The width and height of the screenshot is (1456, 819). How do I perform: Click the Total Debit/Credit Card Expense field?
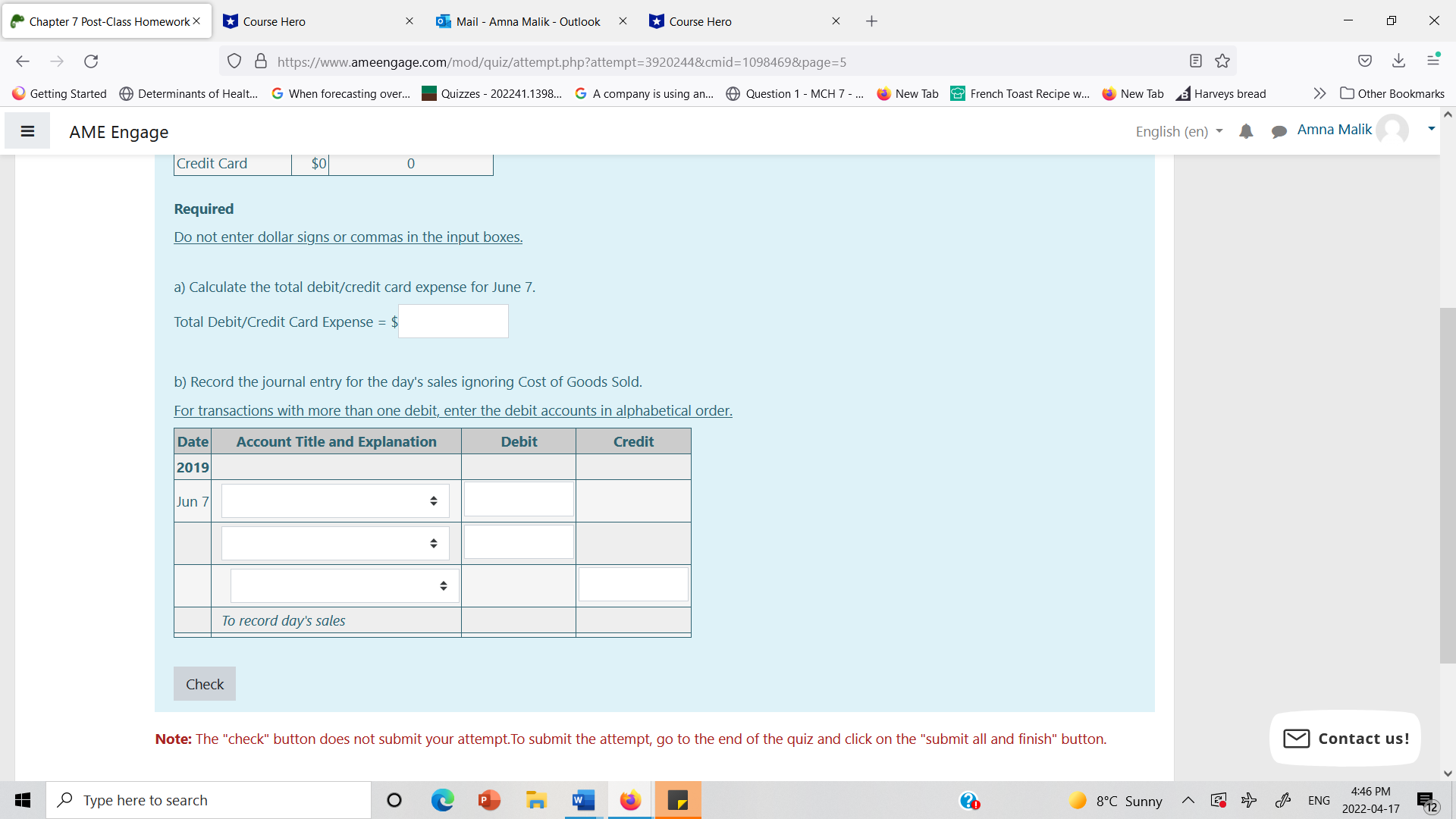pyautogui.click(x=453, y=322)
